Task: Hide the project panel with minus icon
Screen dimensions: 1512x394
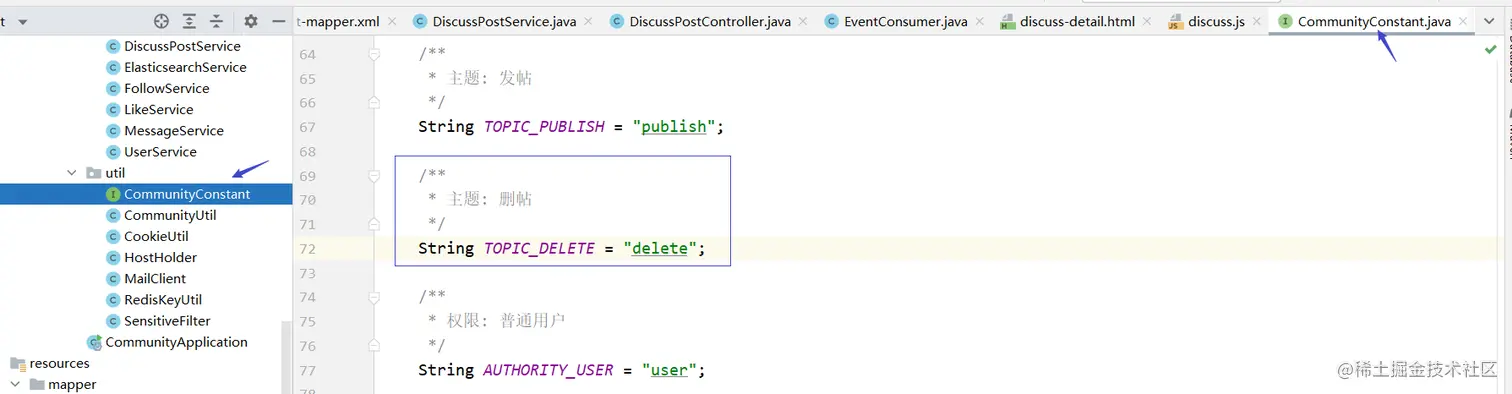Action: pyautogui.click(x=278, y=21)
